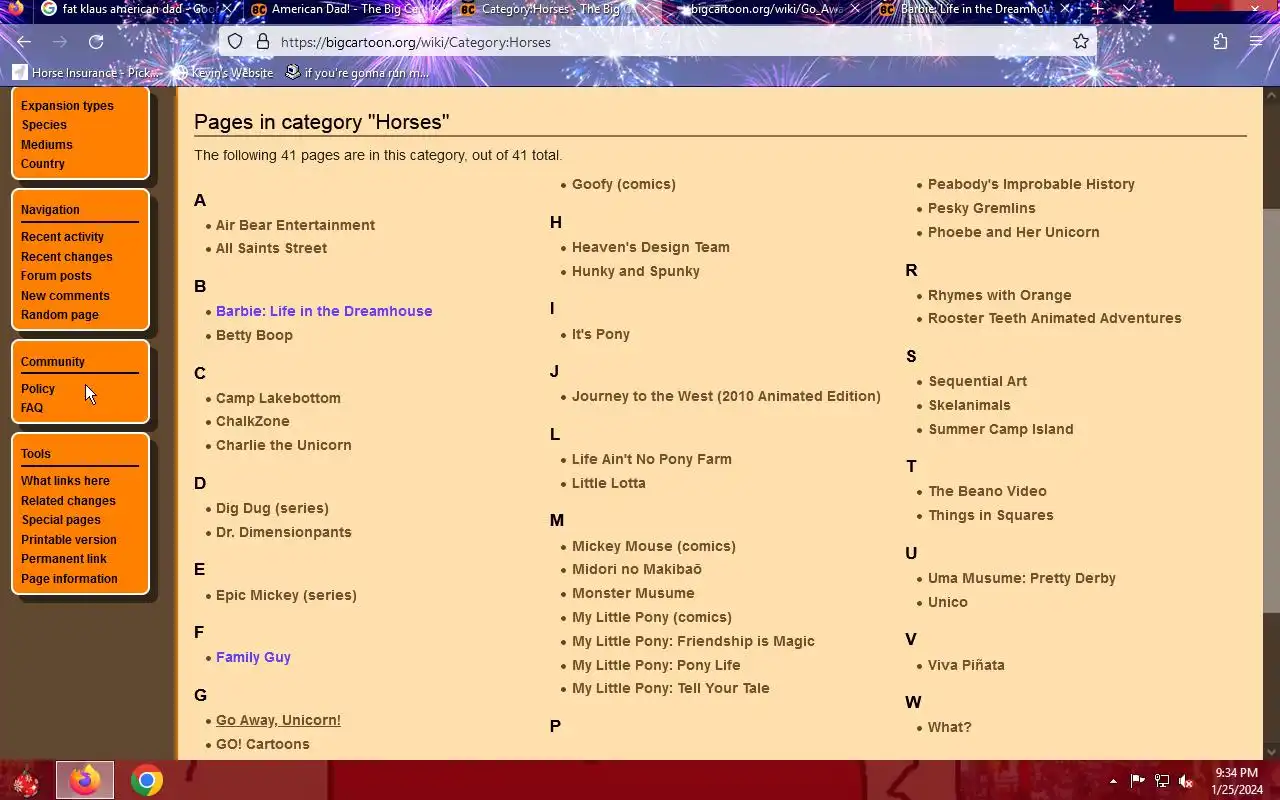
Task: Open My Little Pony: Friendship is Magic
Action: click(x=693, y=641)
